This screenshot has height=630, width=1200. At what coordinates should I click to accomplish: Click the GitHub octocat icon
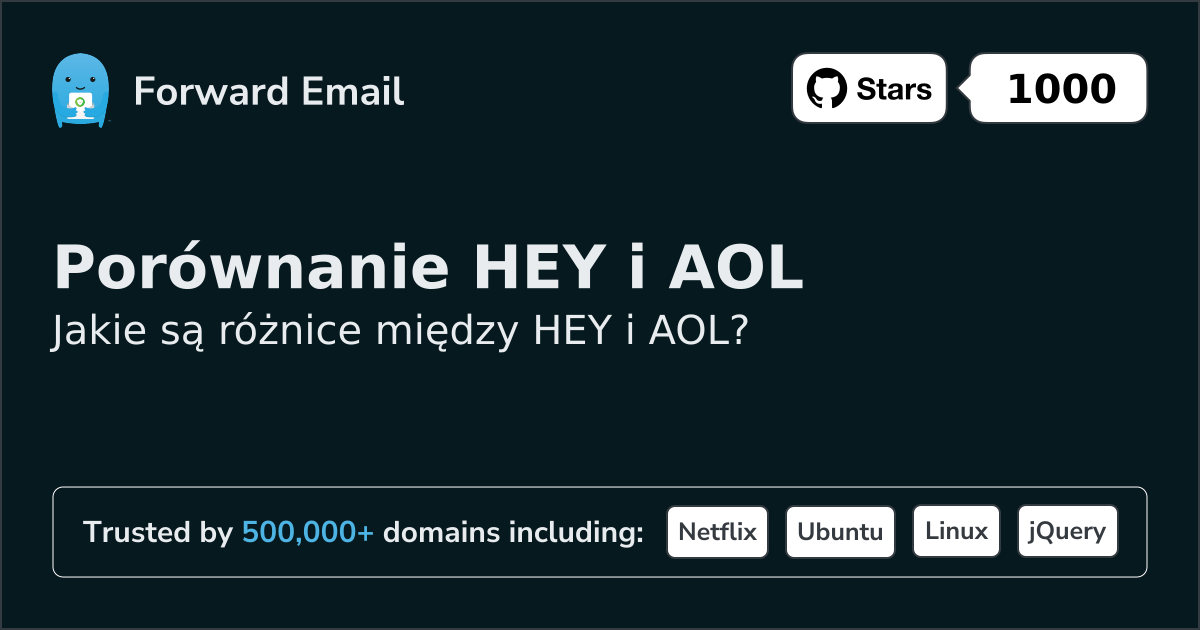[827, 89]
